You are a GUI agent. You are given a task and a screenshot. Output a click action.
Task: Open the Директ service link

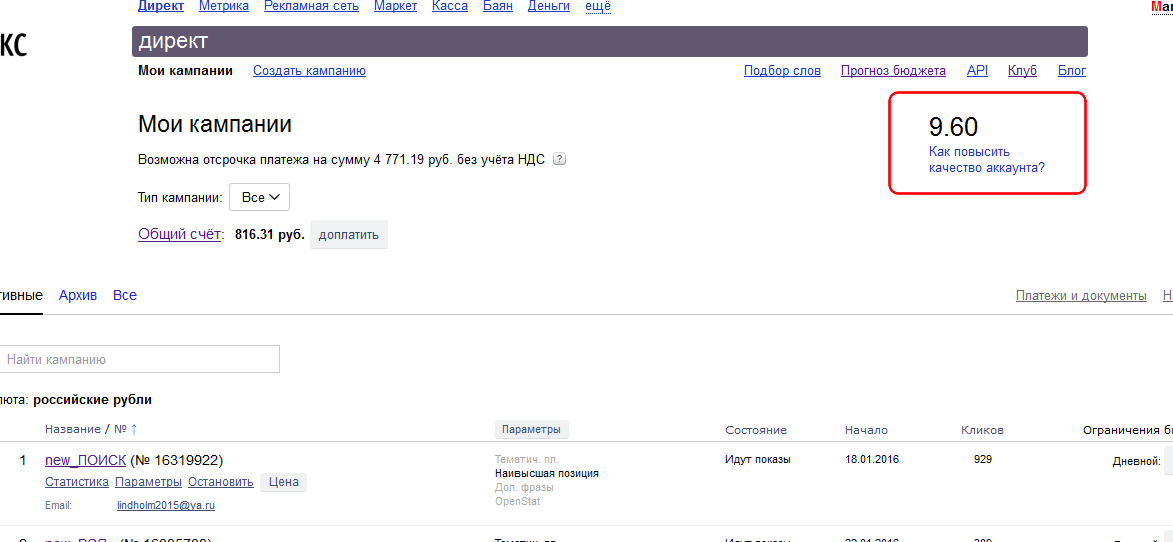click(161, 7)
